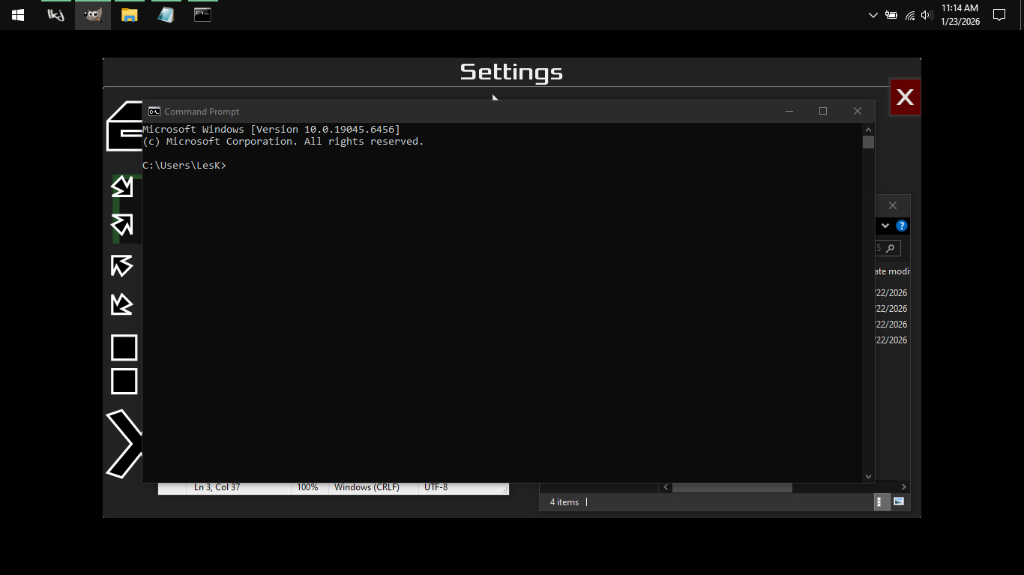This screenshot has height=575, width=1024.
Task: Select the Command Prompt taskbar icon
Action: 202,15
